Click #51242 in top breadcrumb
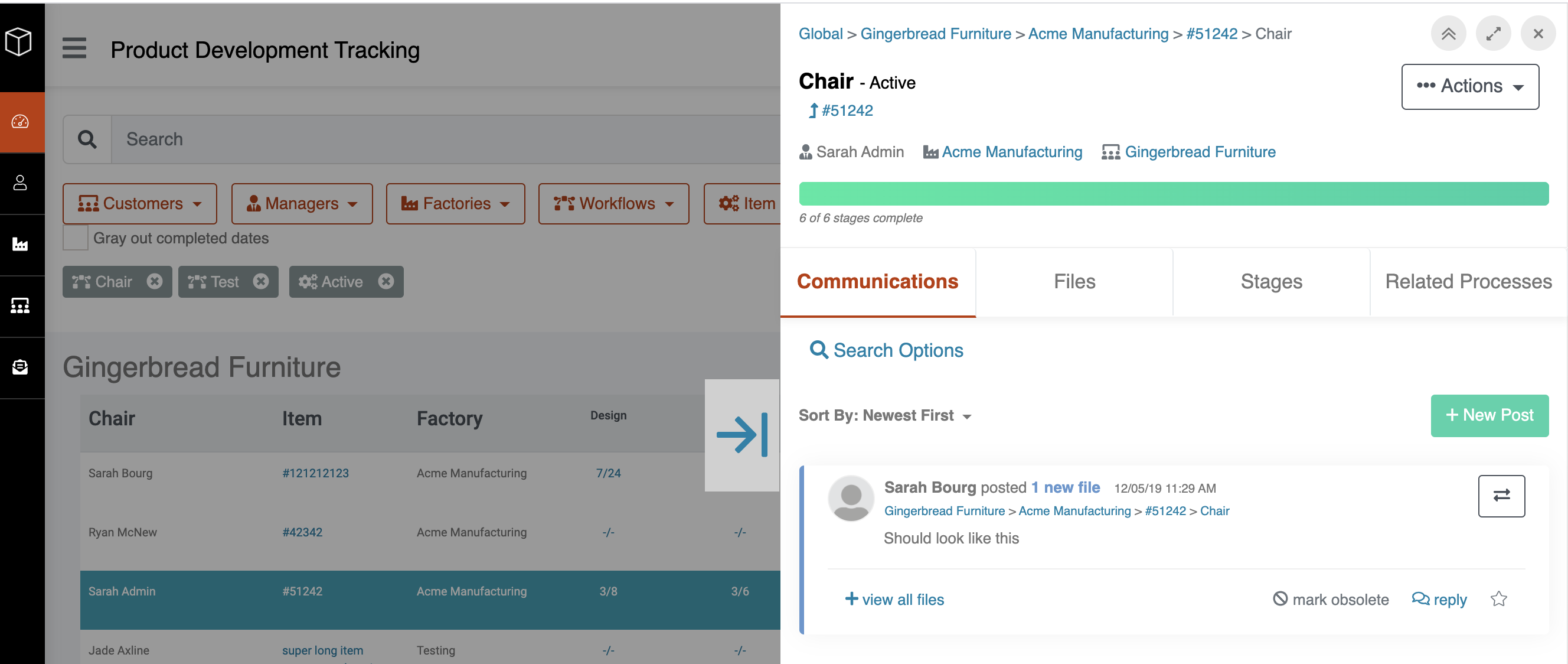Screen dimensions: 1568x664 coord(1211,34)
